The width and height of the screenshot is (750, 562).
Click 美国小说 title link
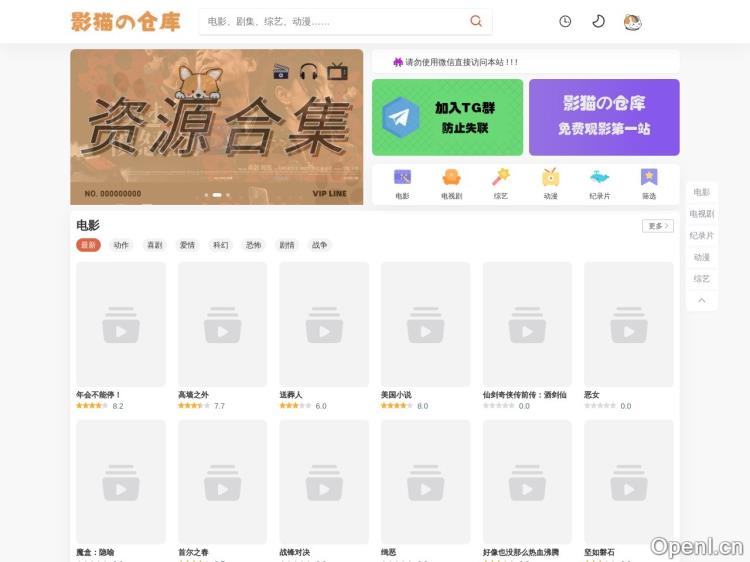click(396, 395)
